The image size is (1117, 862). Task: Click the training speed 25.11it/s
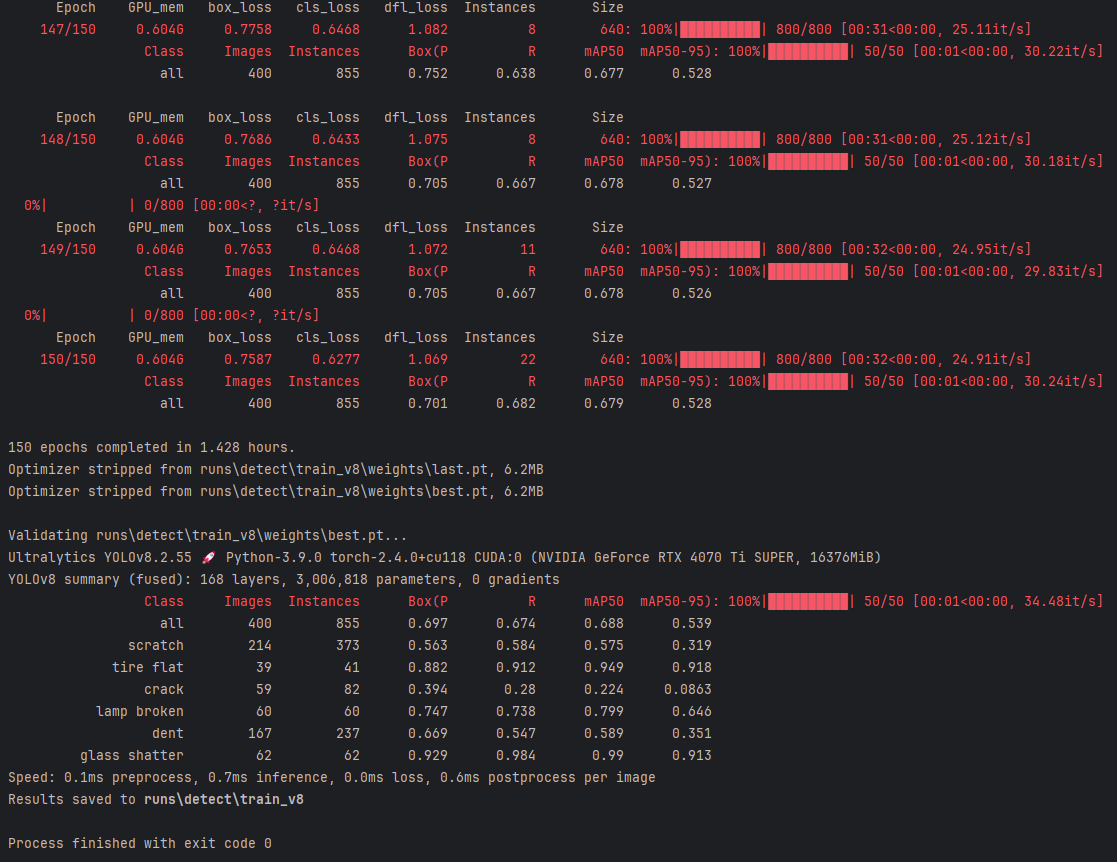[987, 29]
